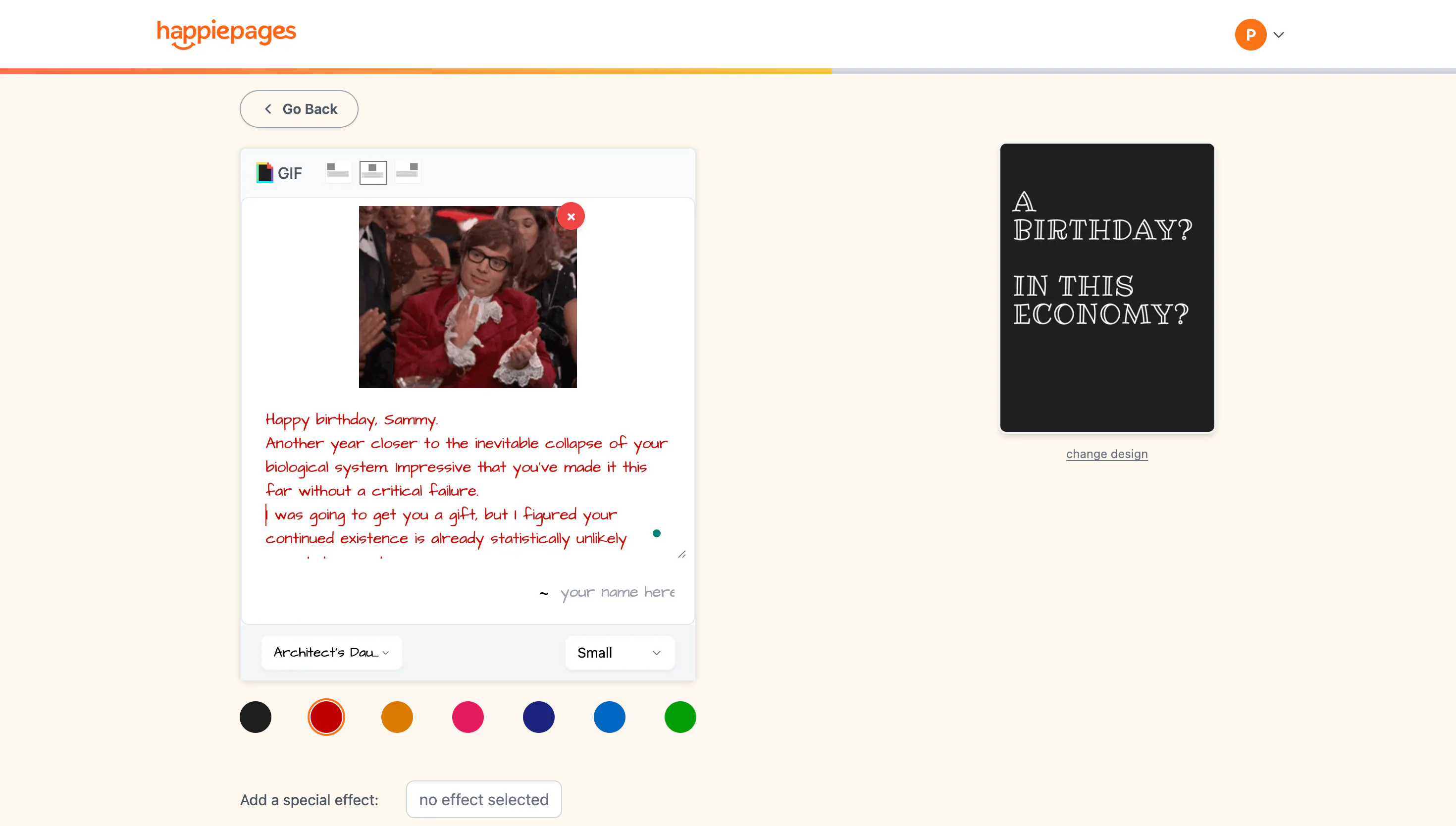The width and height of the screenshot is (1456, 826).
Task: Select the centered image layout icon
Action: (x=373, y=172)
